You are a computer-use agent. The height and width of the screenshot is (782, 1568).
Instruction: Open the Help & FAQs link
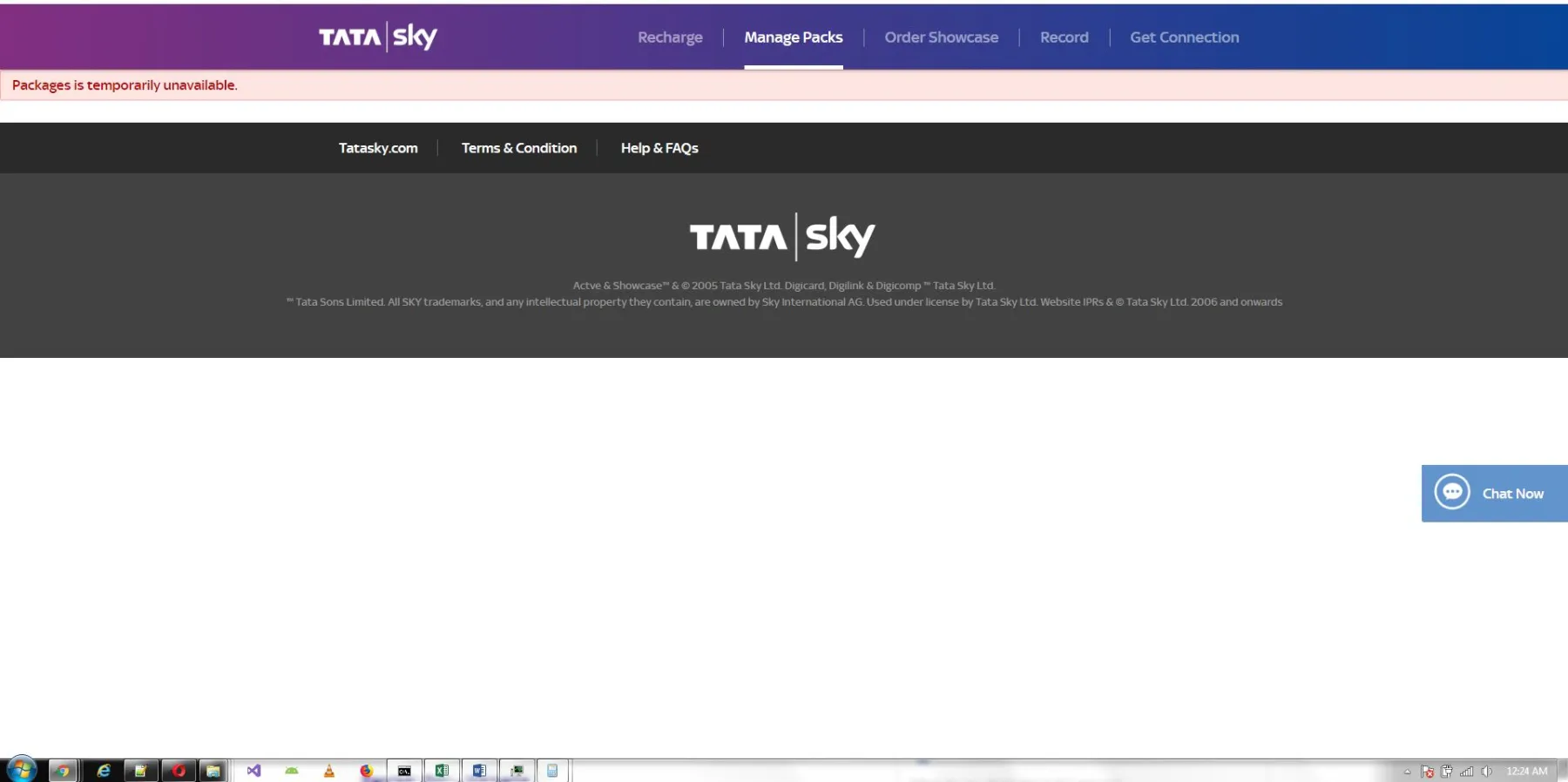point(659,148)
